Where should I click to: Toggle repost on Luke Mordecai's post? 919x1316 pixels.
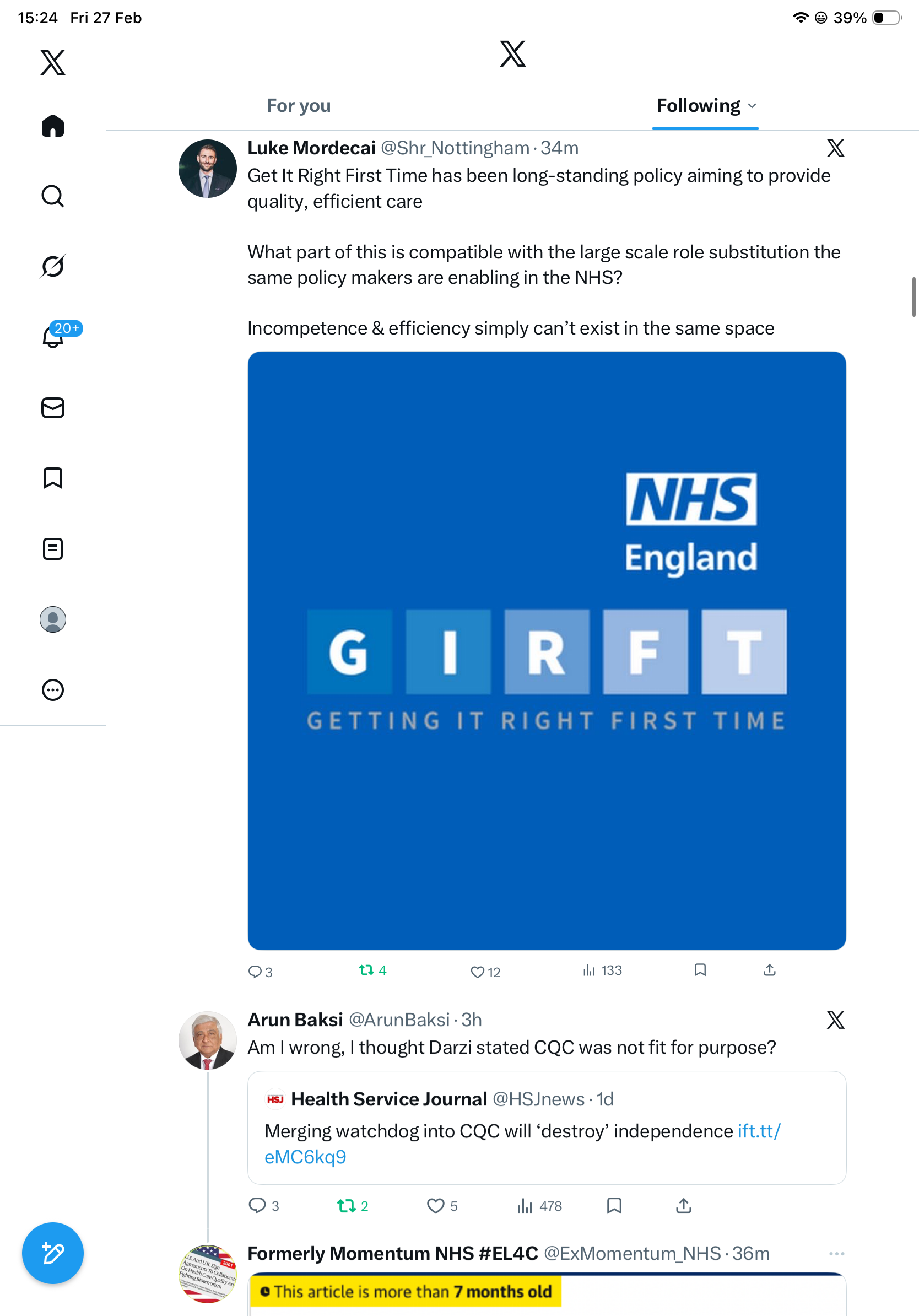(x=366, y=970)
